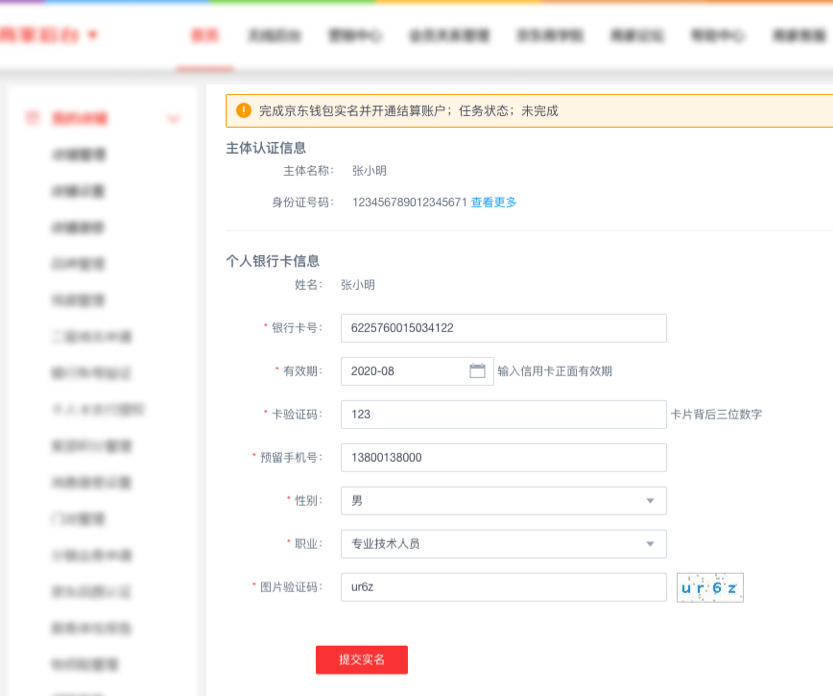Click the 个人银行卡信息 section heading

coord(273,261)
